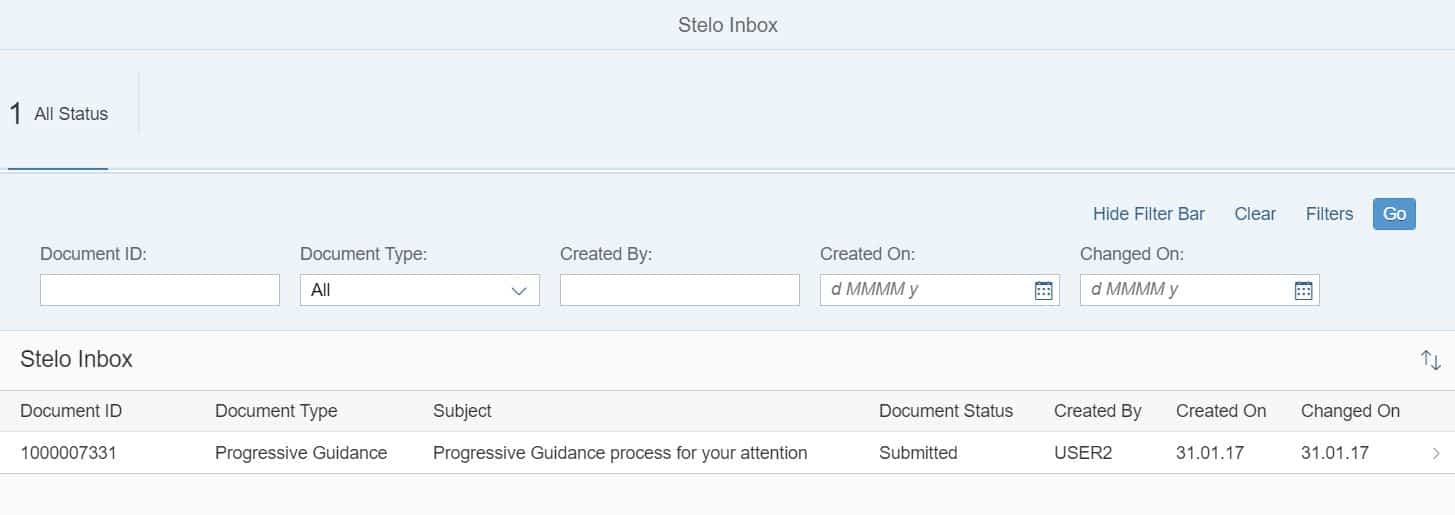The width and height of the screenshot is (1455, 515).
Task: Open the Changed On calendar picker
Action: pos(1303,290)
